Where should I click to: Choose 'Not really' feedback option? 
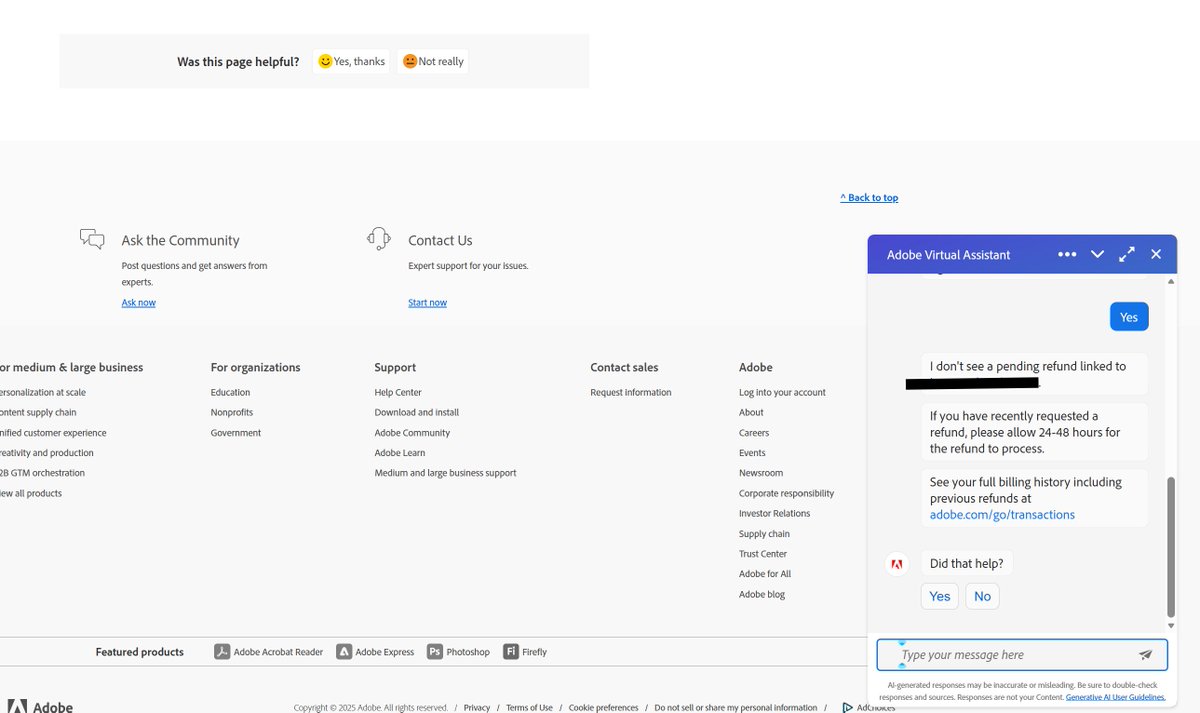tap(433, 62)
